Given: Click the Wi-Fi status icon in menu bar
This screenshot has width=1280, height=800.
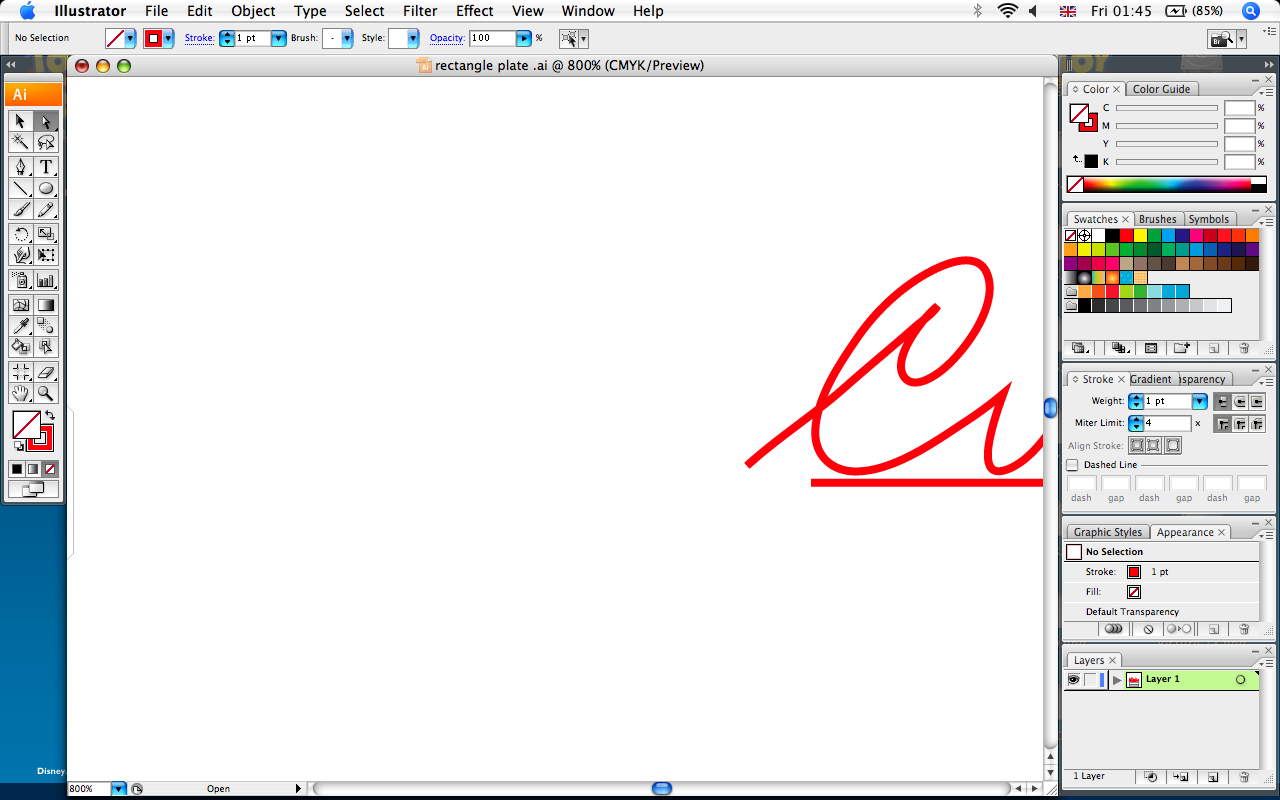Looking at the screenshot, I should (1007, 11).
